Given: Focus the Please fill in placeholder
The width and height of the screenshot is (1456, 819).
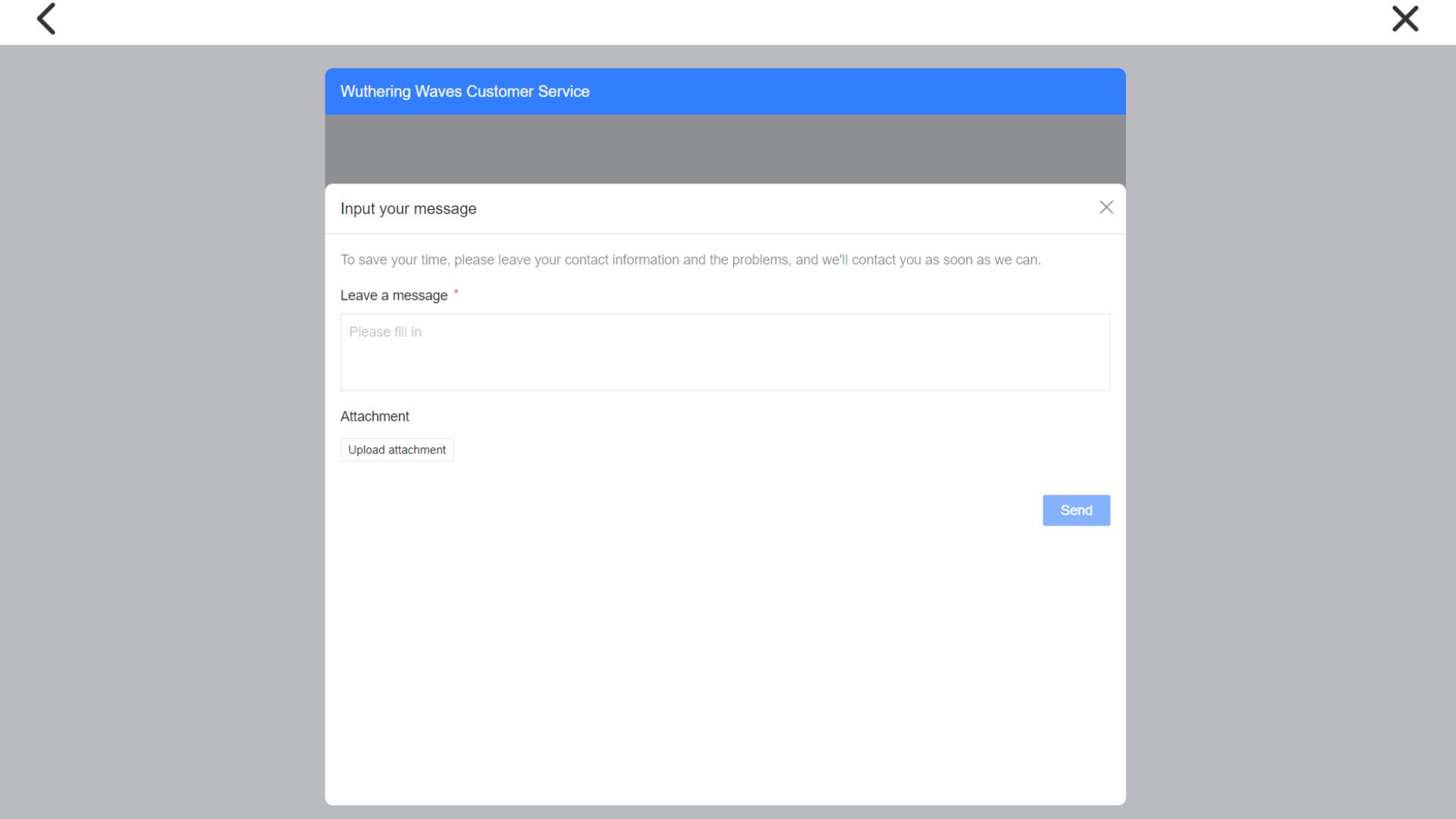Looking at the screenshot, I should coord(385,332).
